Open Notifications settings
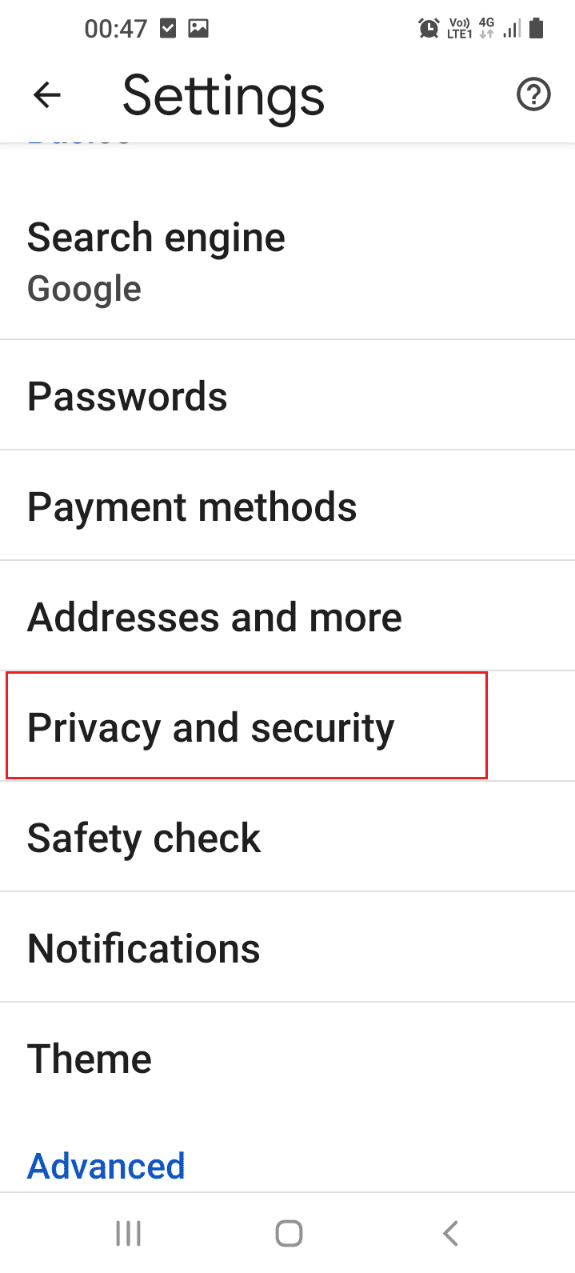 coord(287,947)
